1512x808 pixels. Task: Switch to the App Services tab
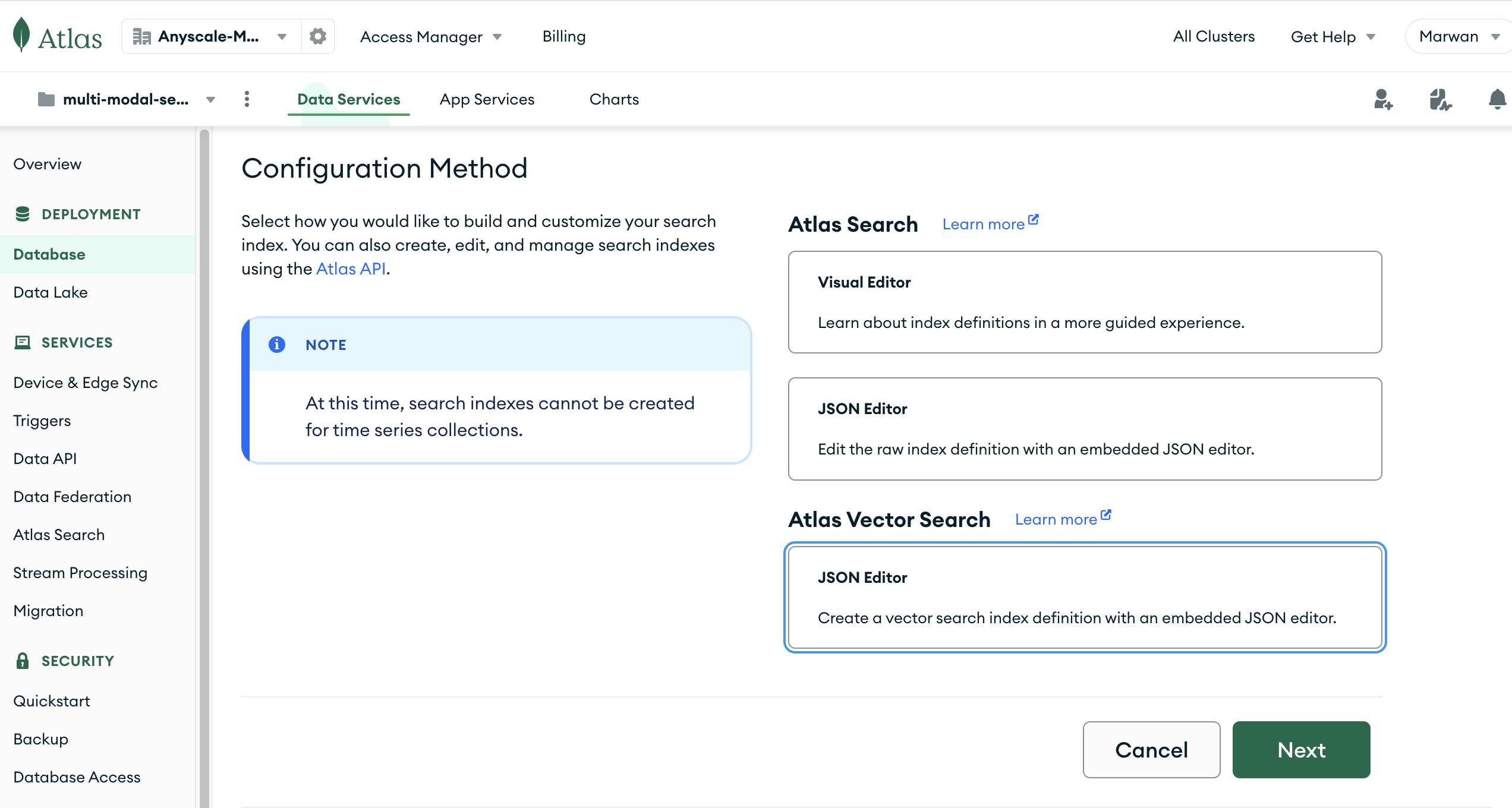(x=487, y=99)
